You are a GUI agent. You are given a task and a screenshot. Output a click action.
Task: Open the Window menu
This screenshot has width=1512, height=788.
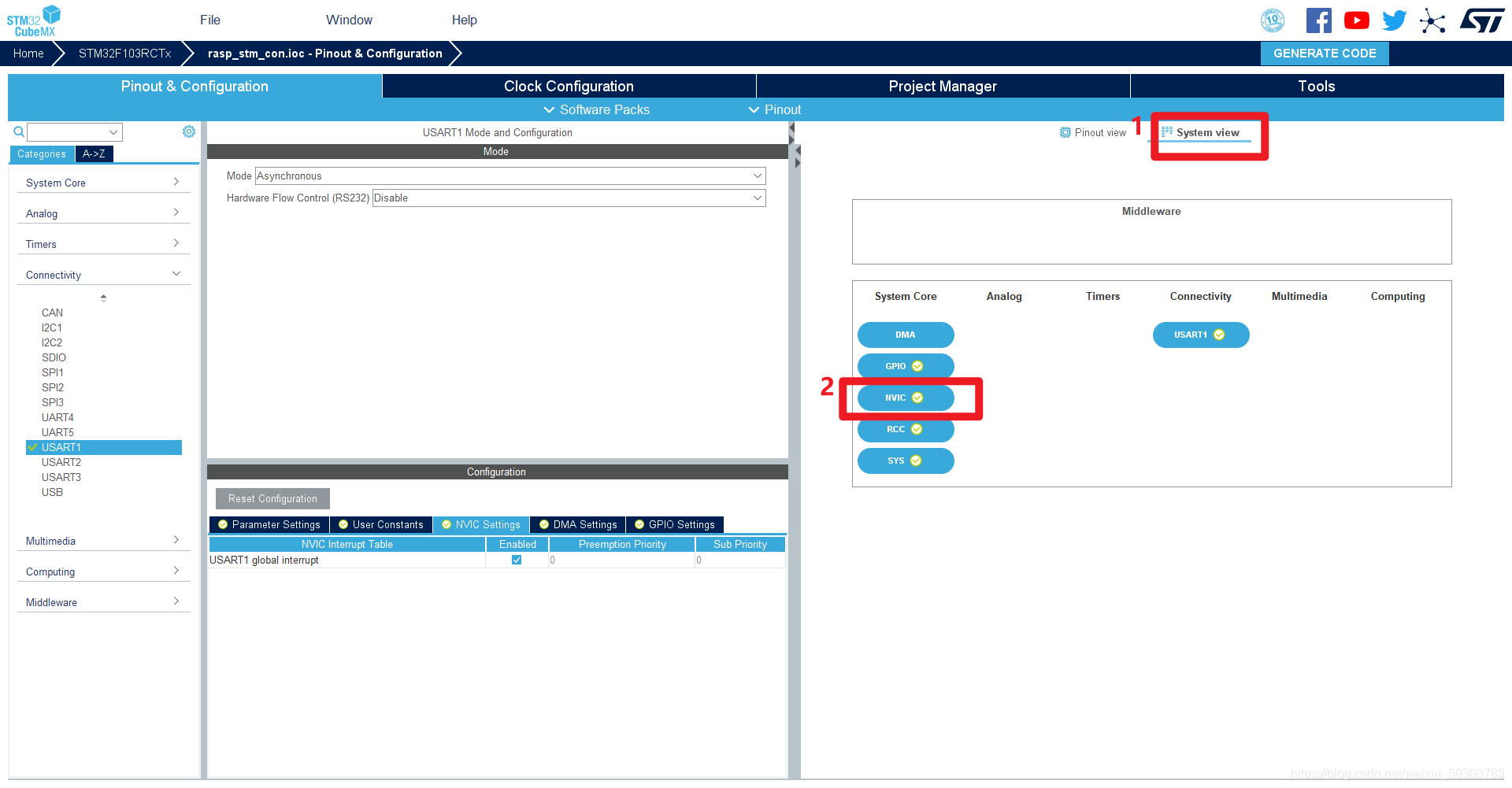pos(349,20)
